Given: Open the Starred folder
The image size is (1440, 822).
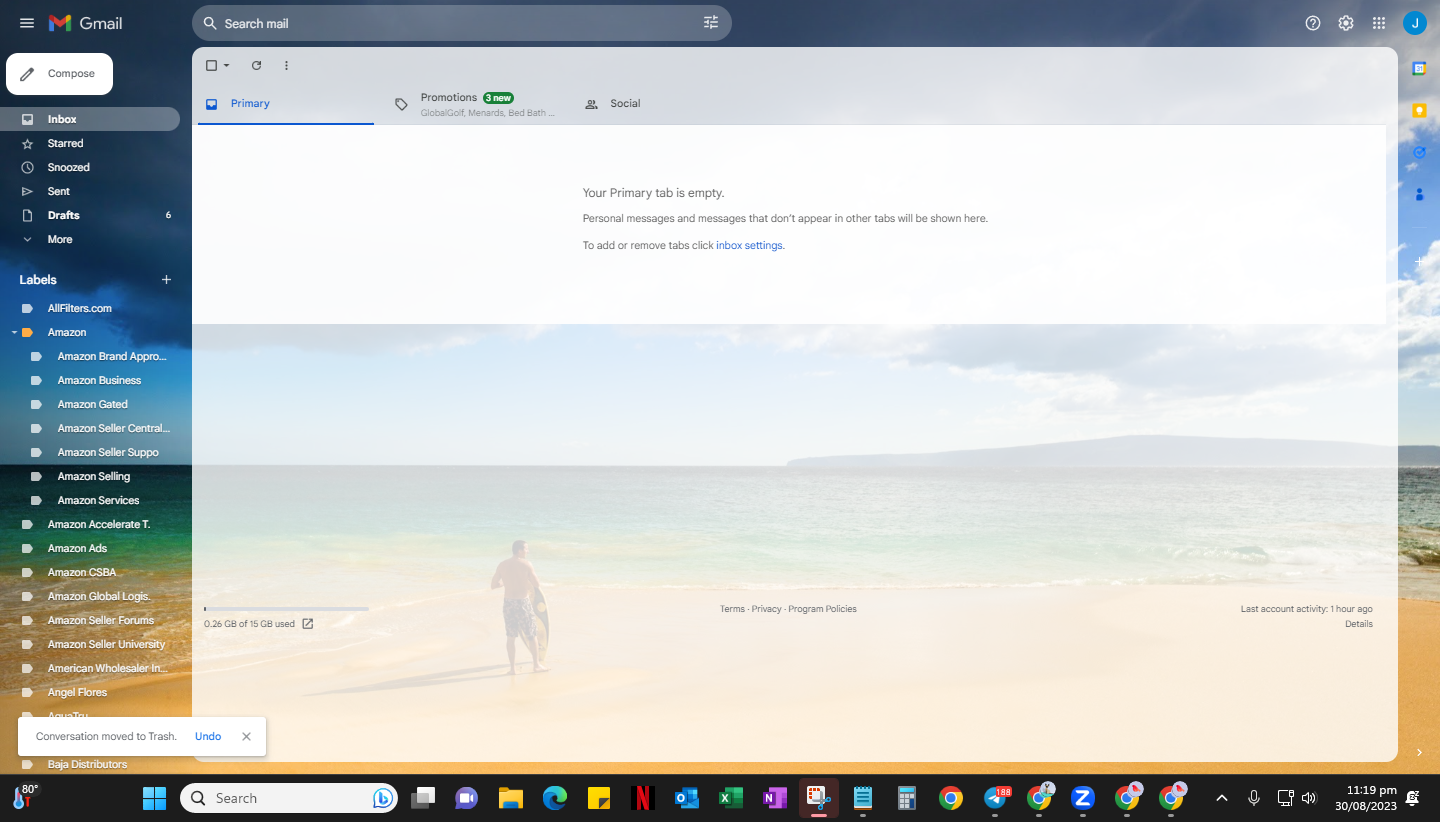Looking at the screenshot, I should 90,143.
